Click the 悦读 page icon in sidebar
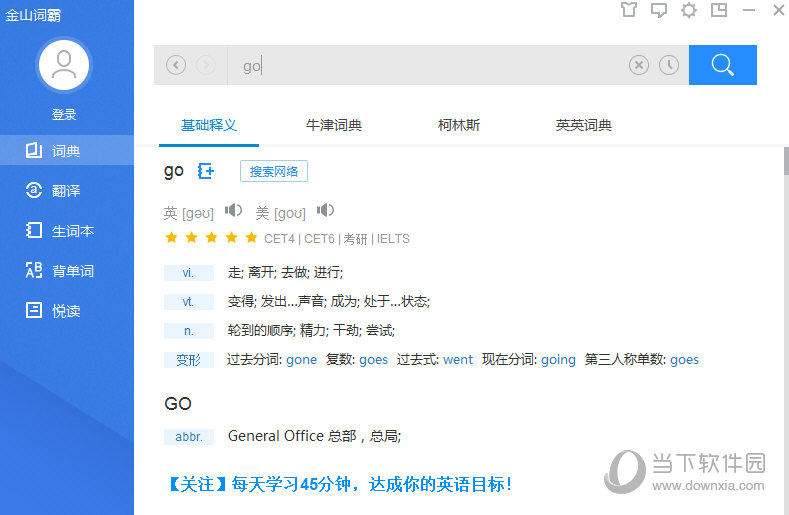789x515 pixels. pyautogui.click(x=34, y=310)
